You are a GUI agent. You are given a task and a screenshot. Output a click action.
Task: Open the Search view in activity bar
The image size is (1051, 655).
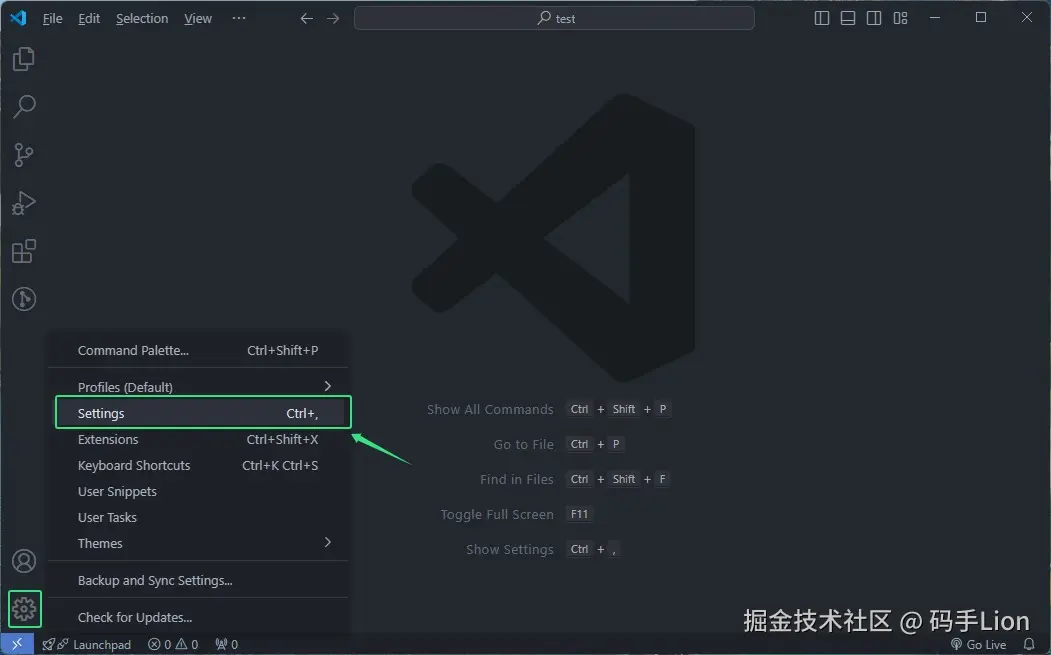[x=23, y=107]
